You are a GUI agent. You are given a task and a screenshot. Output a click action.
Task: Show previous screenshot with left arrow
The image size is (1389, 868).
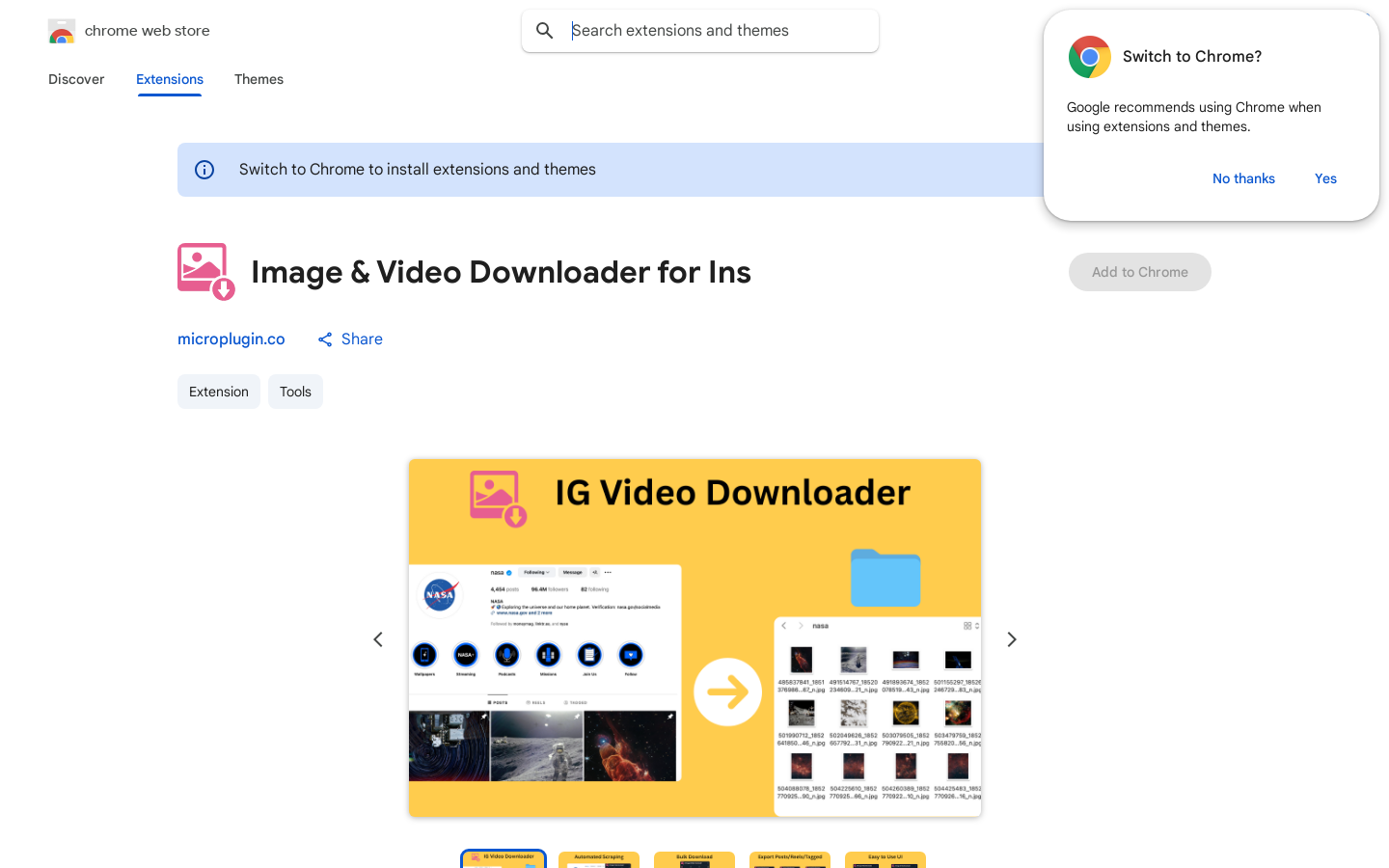click(x=378, y=639)
